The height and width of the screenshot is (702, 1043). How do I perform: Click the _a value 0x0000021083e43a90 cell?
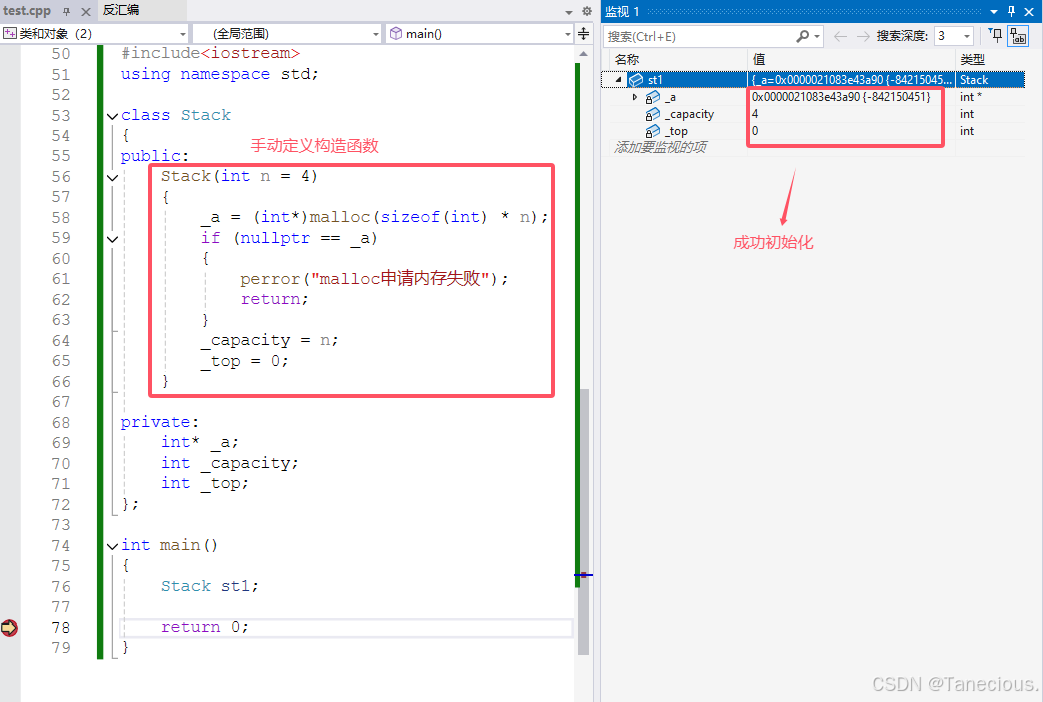[851, 97]
